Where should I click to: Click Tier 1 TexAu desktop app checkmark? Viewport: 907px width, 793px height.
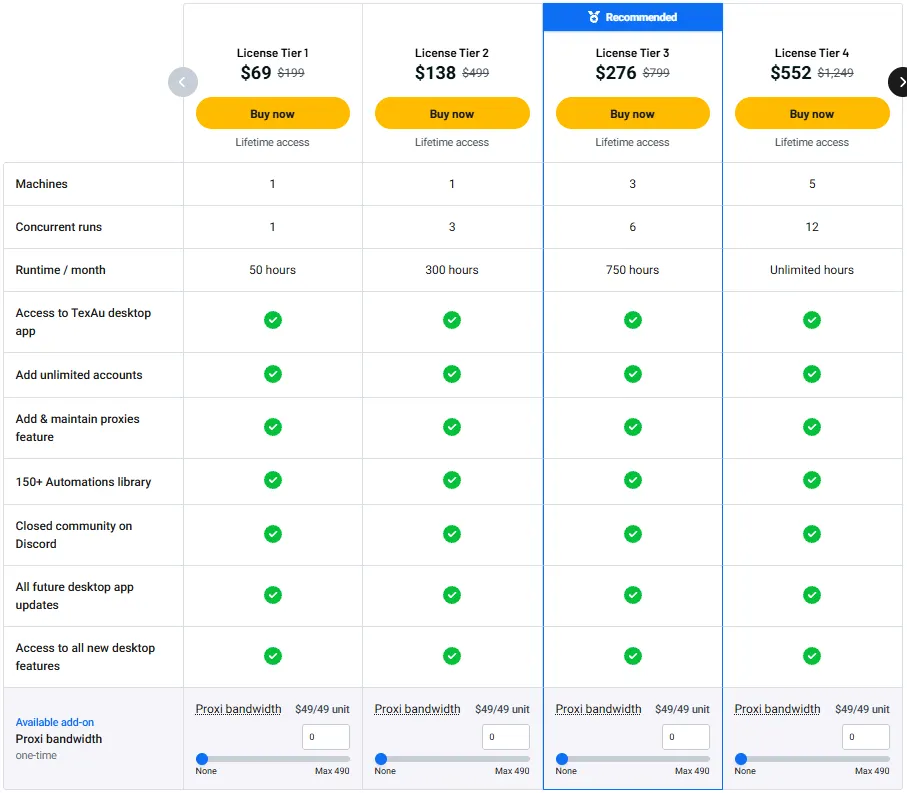[x=272, y=320]
